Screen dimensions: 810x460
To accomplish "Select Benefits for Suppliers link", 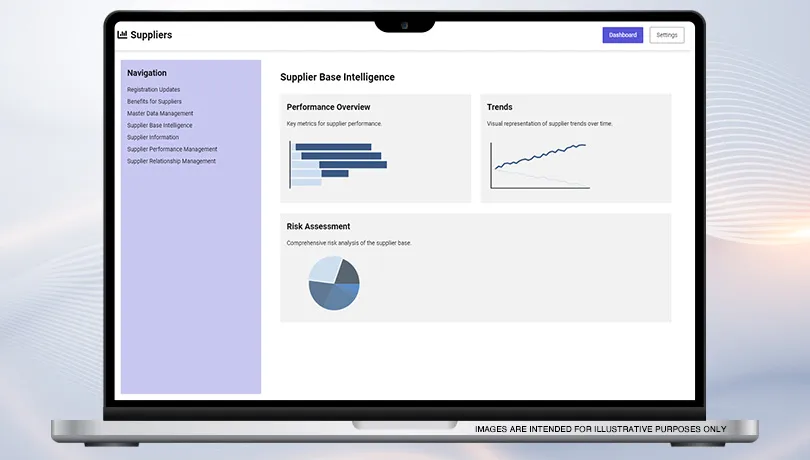I will click(x=154, y=102).
